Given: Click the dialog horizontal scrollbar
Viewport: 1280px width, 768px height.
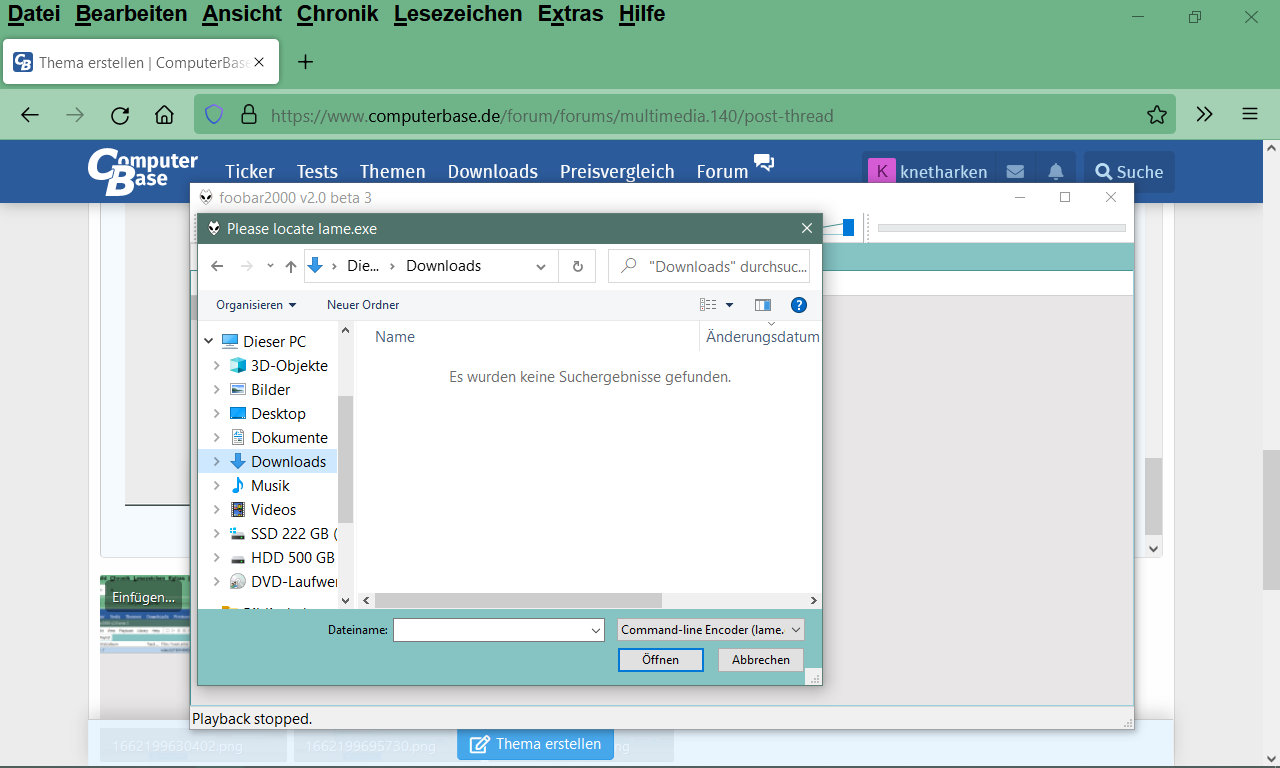Looking at the screenshot, I should (x=518, y=601).
